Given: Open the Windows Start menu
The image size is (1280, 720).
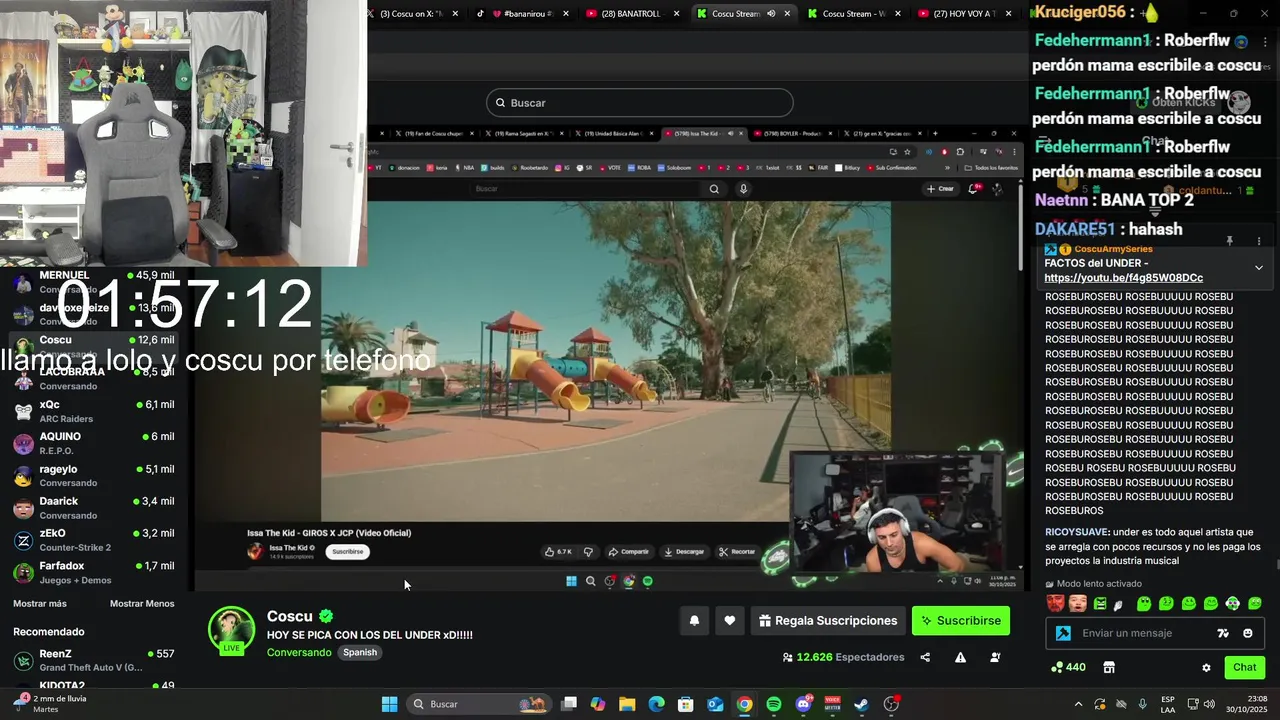Looking at the screenshot, I should point(389,704).
